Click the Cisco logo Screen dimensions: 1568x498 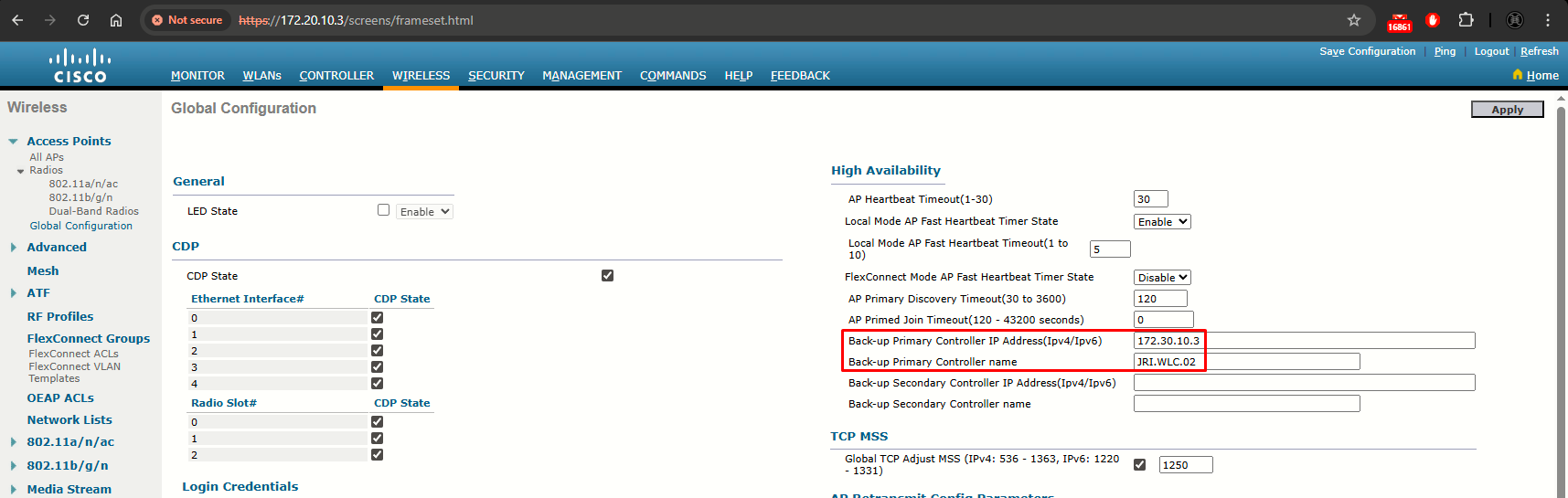point(80,66)
